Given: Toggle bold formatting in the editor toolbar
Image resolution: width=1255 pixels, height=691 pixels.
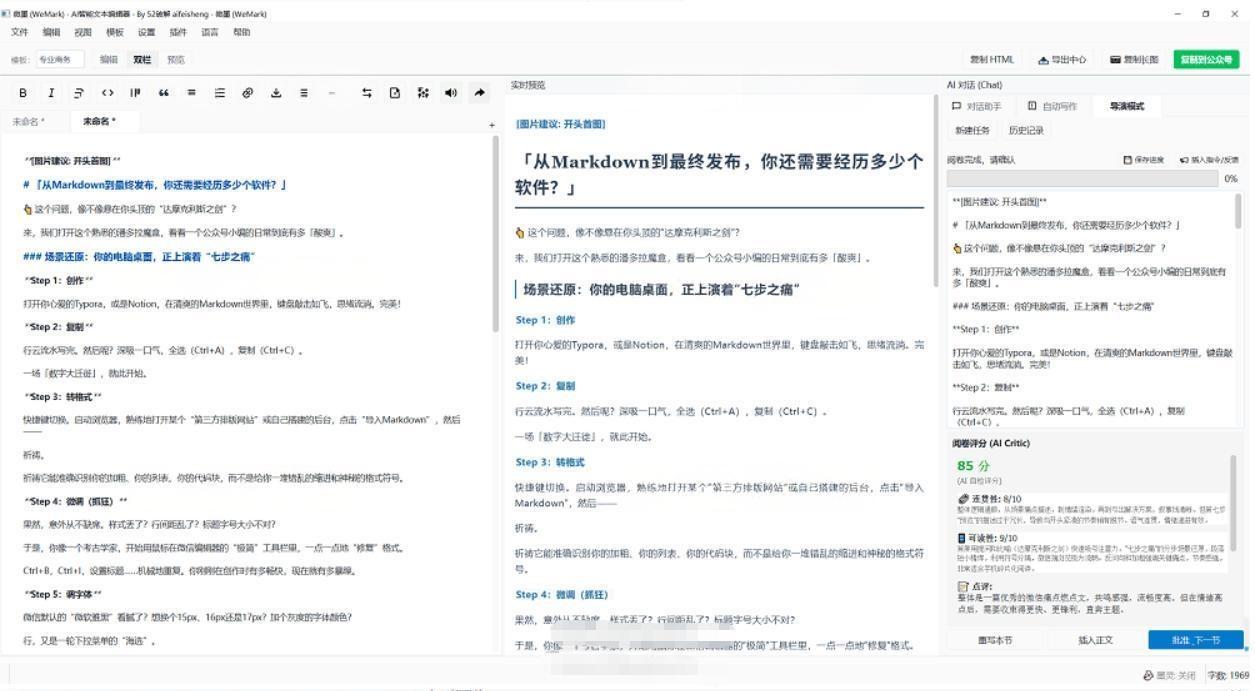Looking at the screenshot, I should pyautogui.click(x=23, y=92).
